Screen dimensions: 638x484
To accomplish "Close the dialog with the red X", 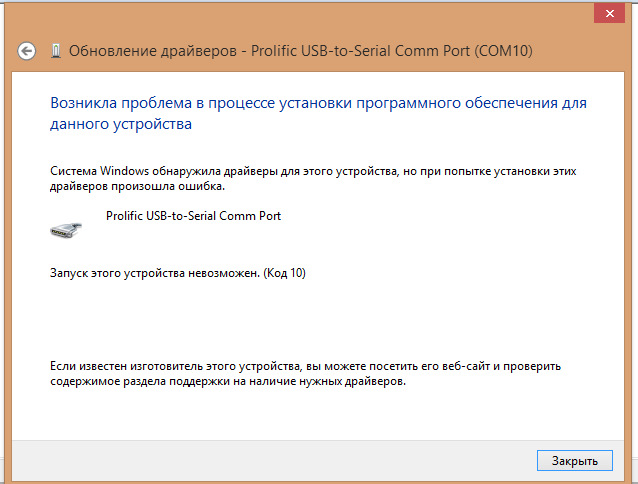I will pos(610,12).
